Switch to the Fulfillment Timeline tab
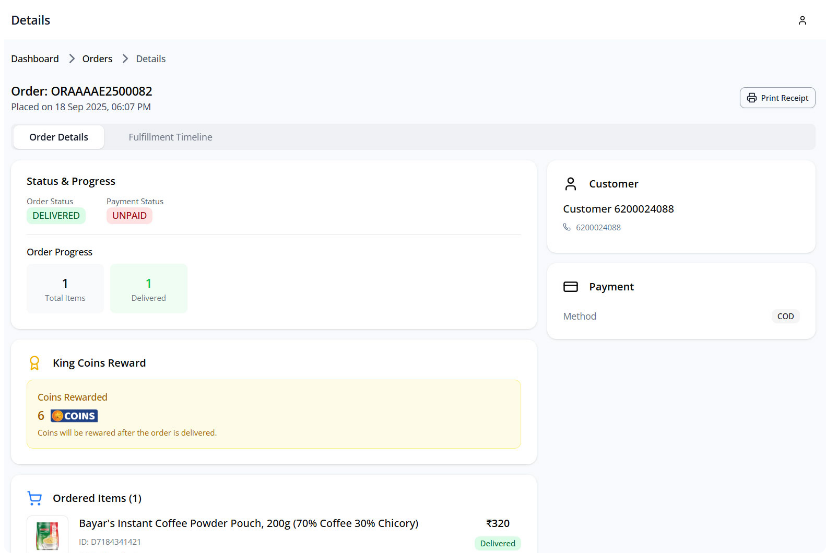Viewport: 829px width, 560px height. (x=170, y=137)
